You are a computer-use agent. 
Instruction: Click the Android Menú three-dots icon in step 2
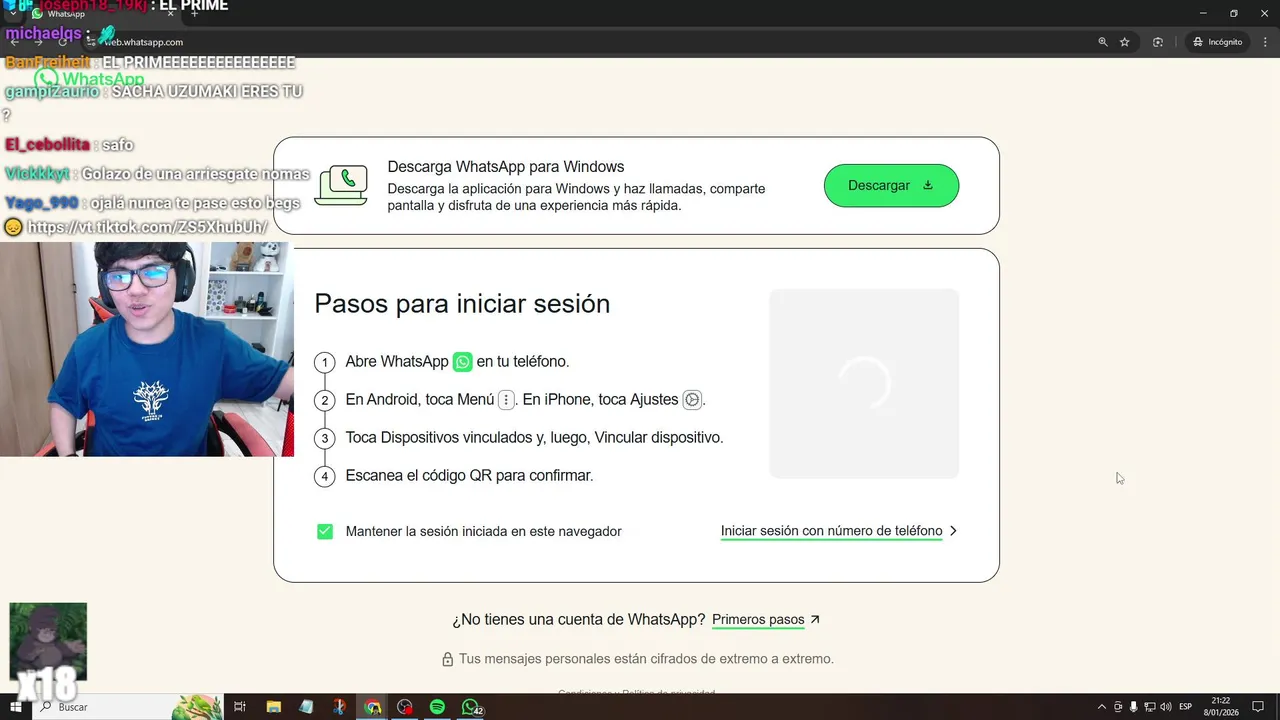click(x=506, y=399)
